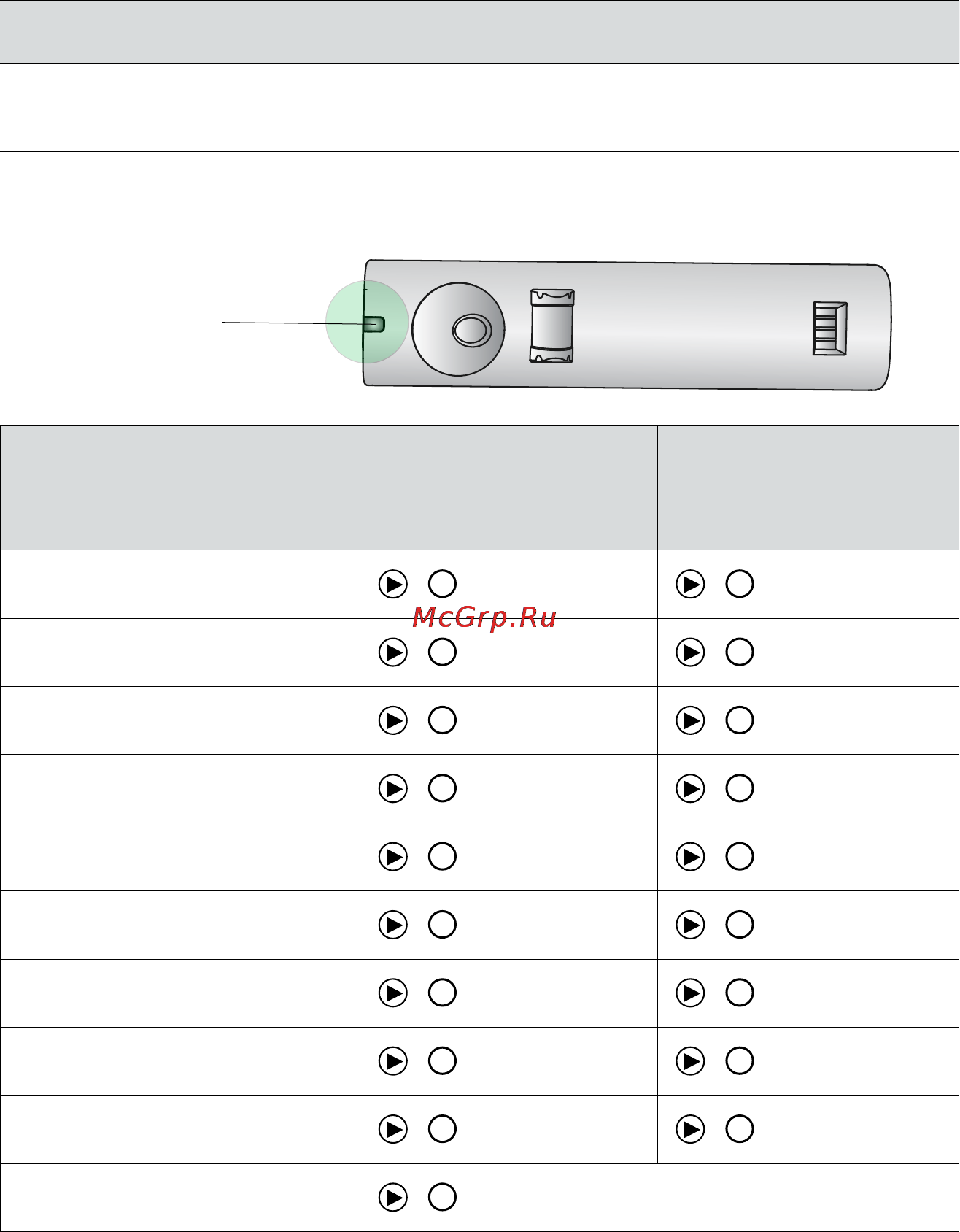Click play icon in fourth row, right column
Image resolution: width=960 pixels, height=1232 pixels.
click(x=691, y=789)
